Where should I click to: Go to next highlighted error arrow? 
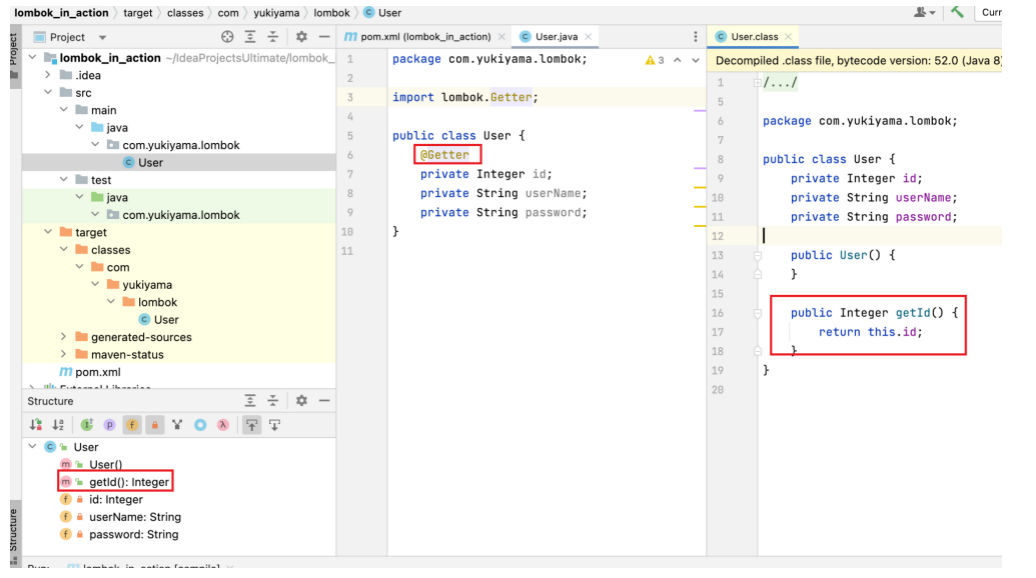pos(696,60)
